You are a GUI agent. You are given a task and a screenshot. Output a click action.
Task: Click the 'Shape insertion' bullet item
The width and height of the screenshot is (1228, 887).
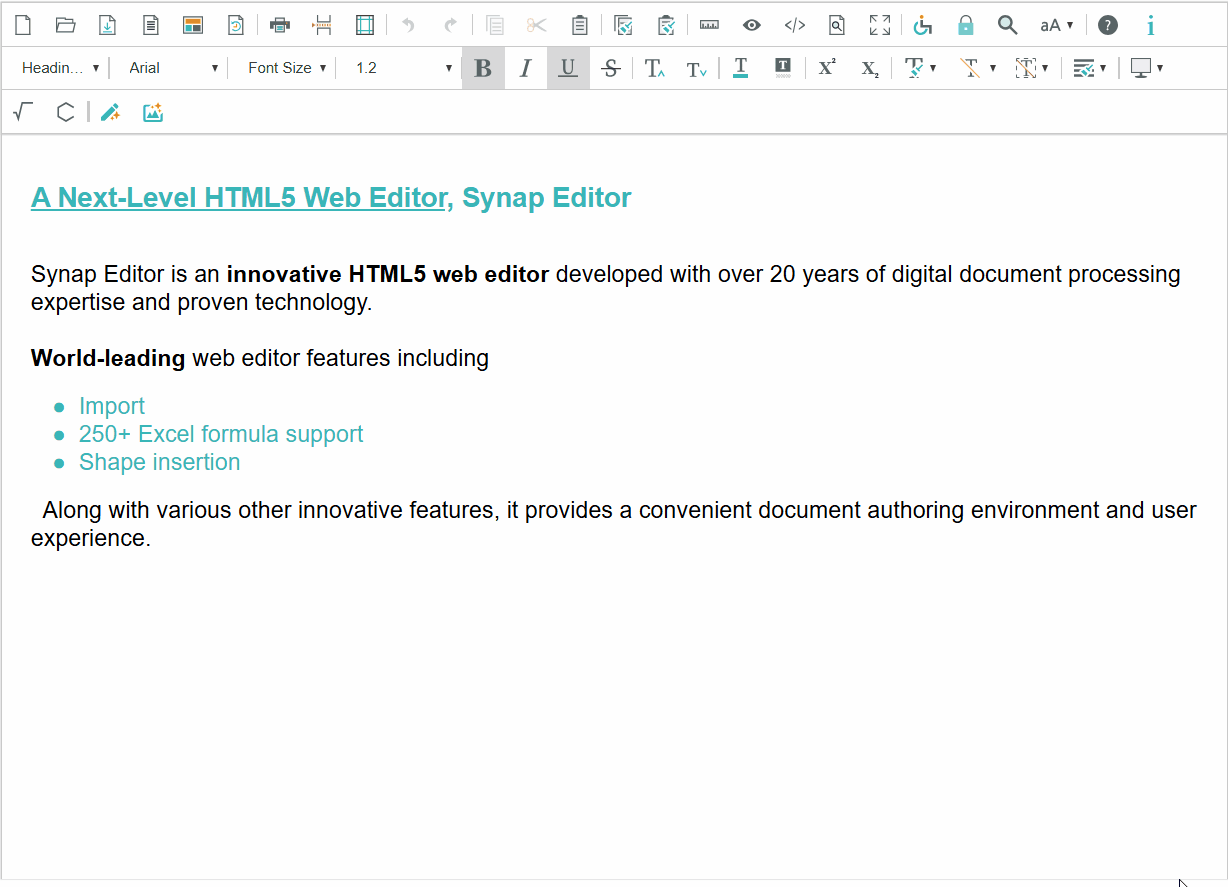[160, 462]
